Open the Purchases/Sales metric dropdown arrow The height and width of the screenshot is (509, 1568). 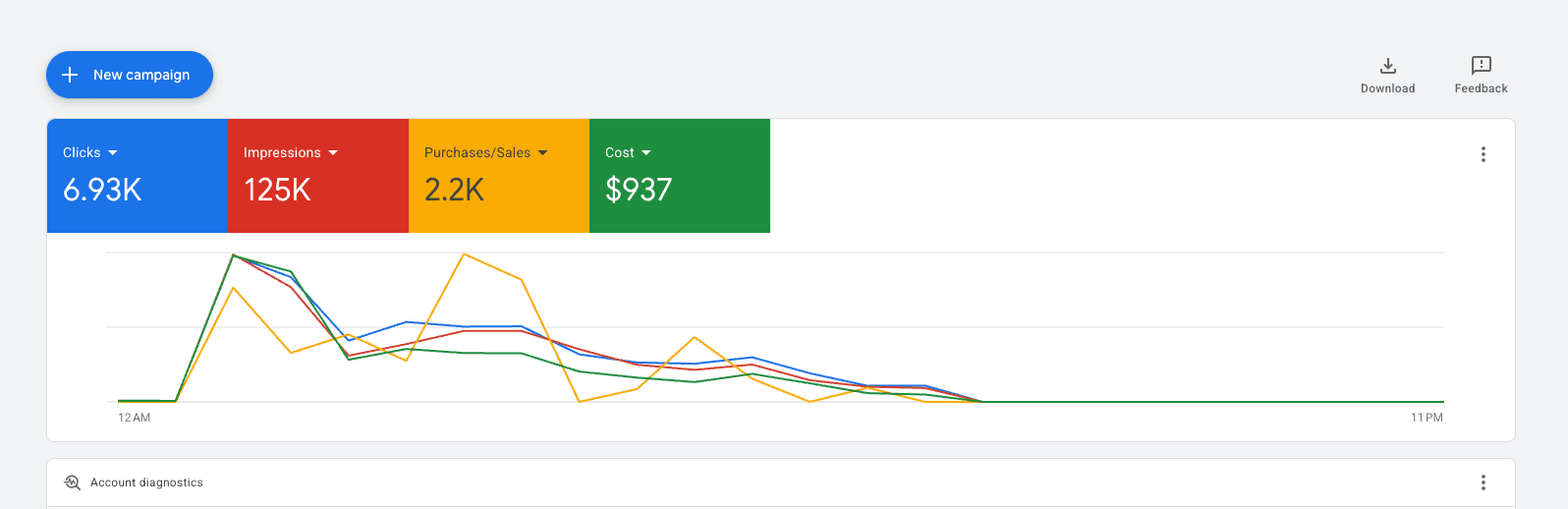pyautogui.click(x=543, y=153)
